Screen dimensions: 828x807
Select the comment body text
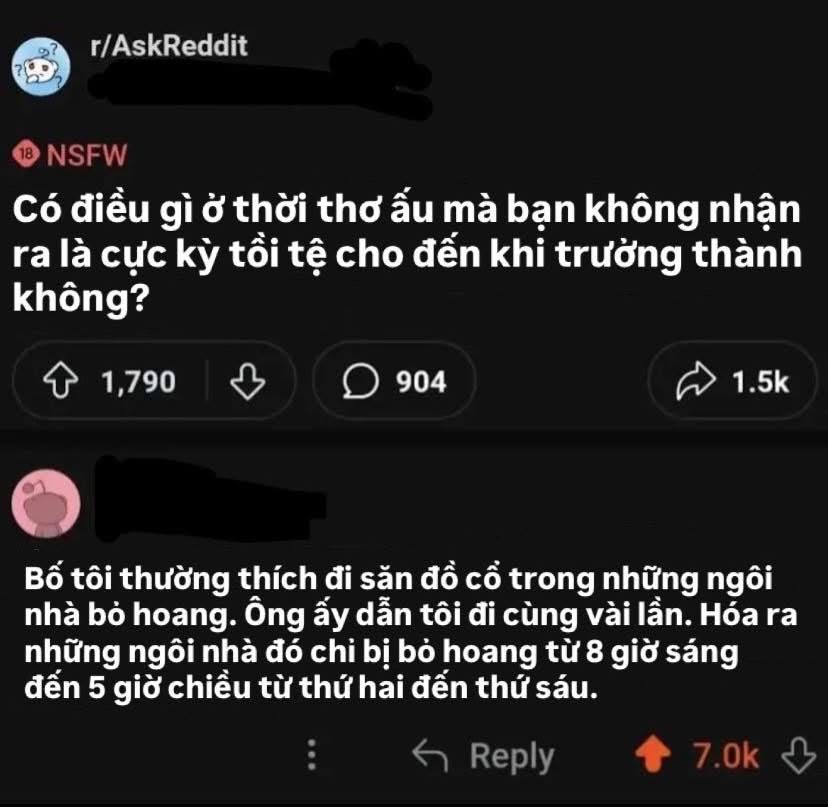[x=411, y=633]
